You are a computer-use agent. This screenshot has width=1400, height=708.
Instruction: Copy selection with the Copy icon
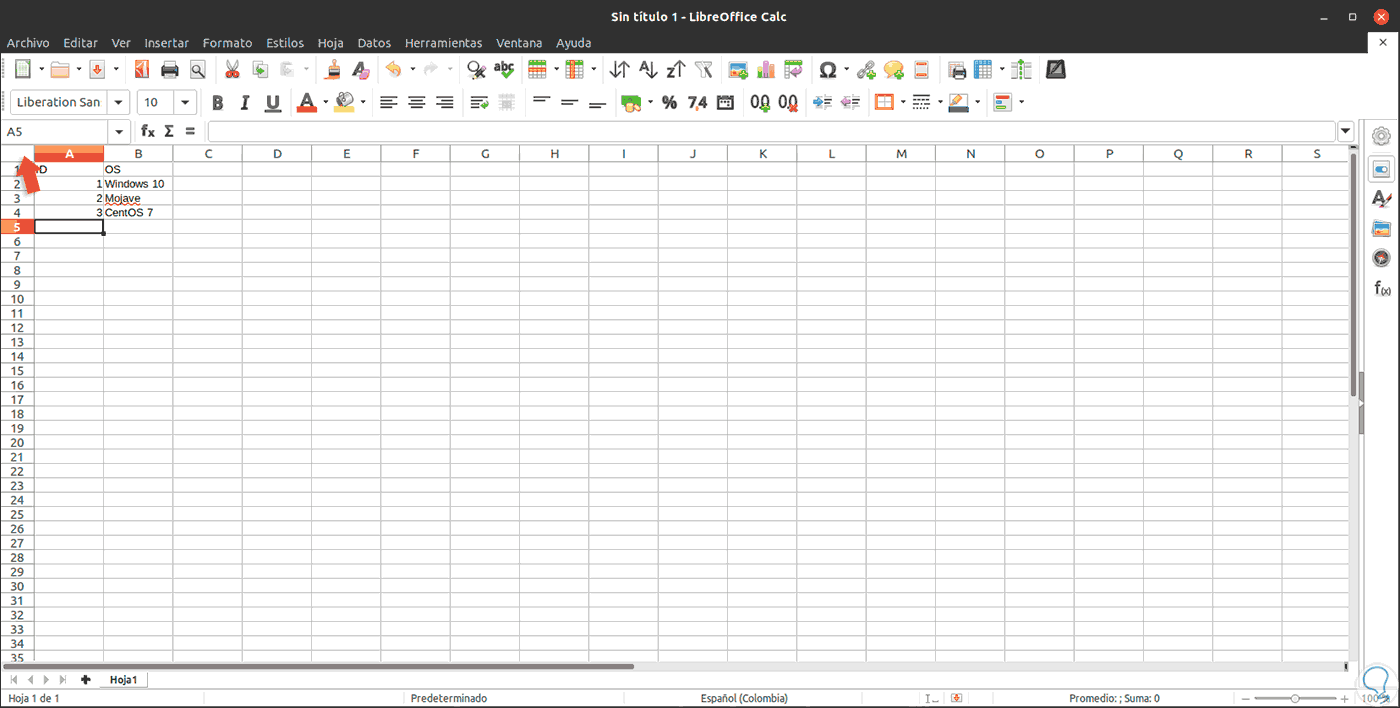[260, 69]
